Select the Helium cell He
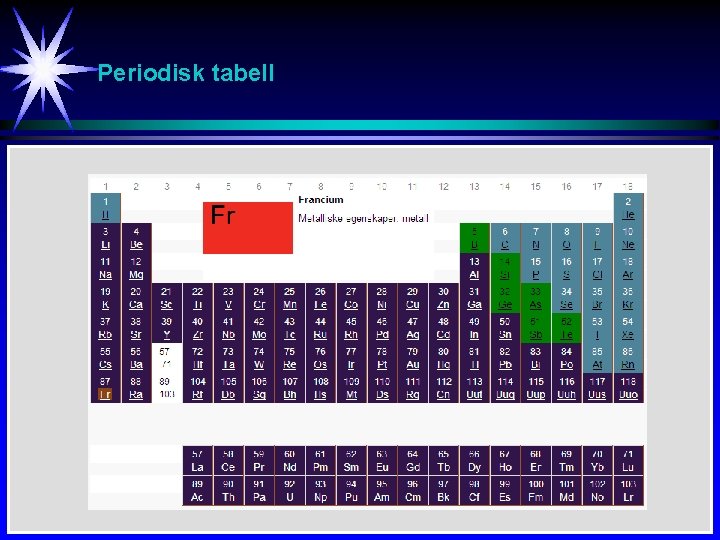 coord(628,208)
